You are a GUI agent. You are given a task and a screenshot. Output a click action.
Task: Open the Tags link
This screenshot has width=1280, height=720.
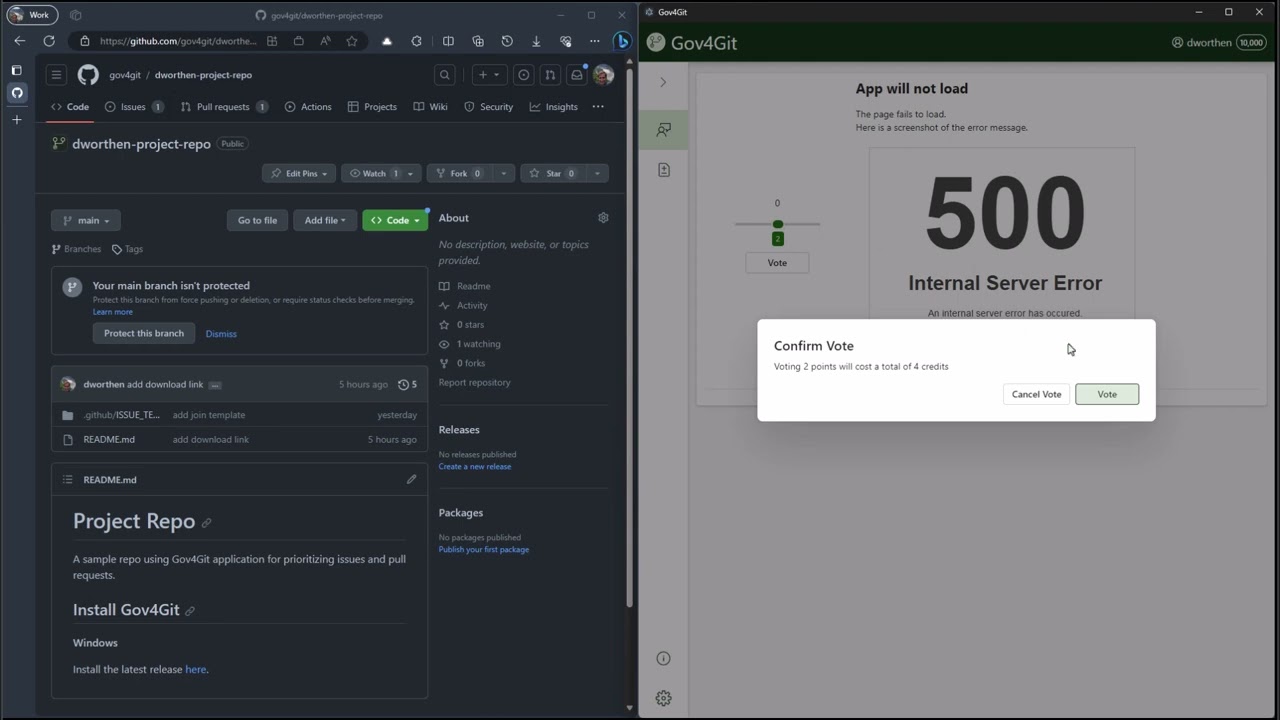pyautogui.click(x=127, y=249)
